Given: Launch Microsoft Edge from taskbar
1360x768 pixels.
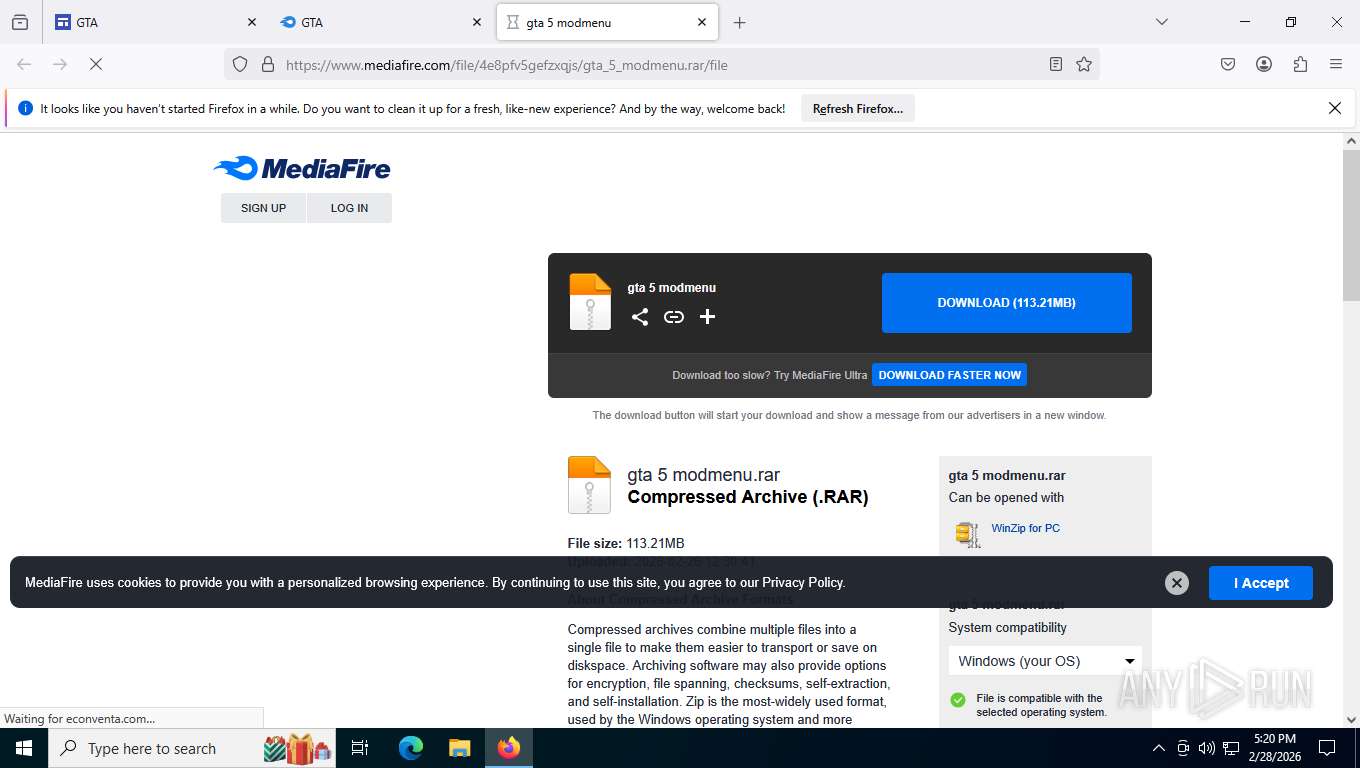Looking at the screenshot, I should click(410, 748).
